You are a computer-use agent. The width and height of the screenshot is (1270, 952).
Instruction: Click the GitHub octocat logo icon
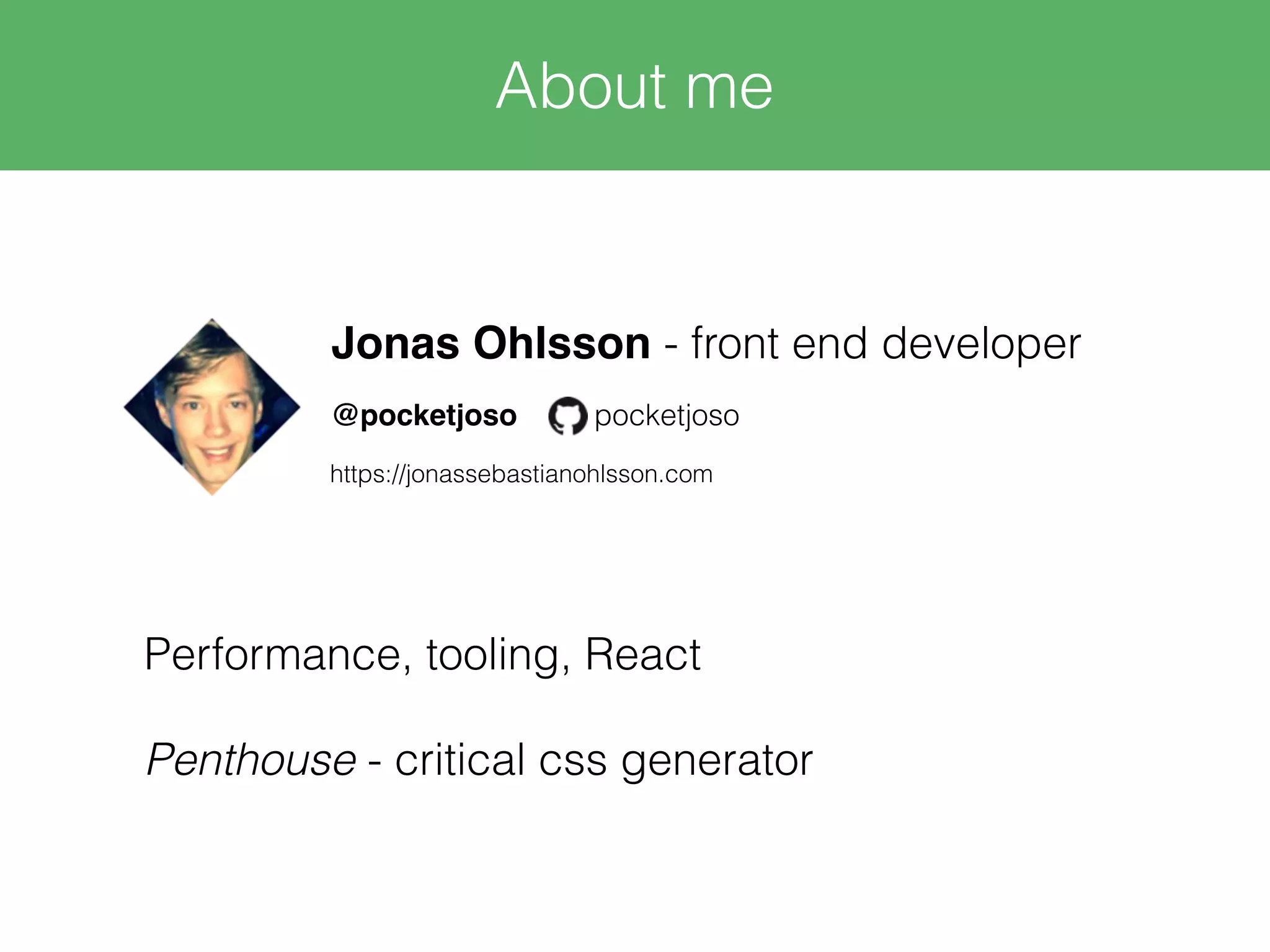point(567,415)
